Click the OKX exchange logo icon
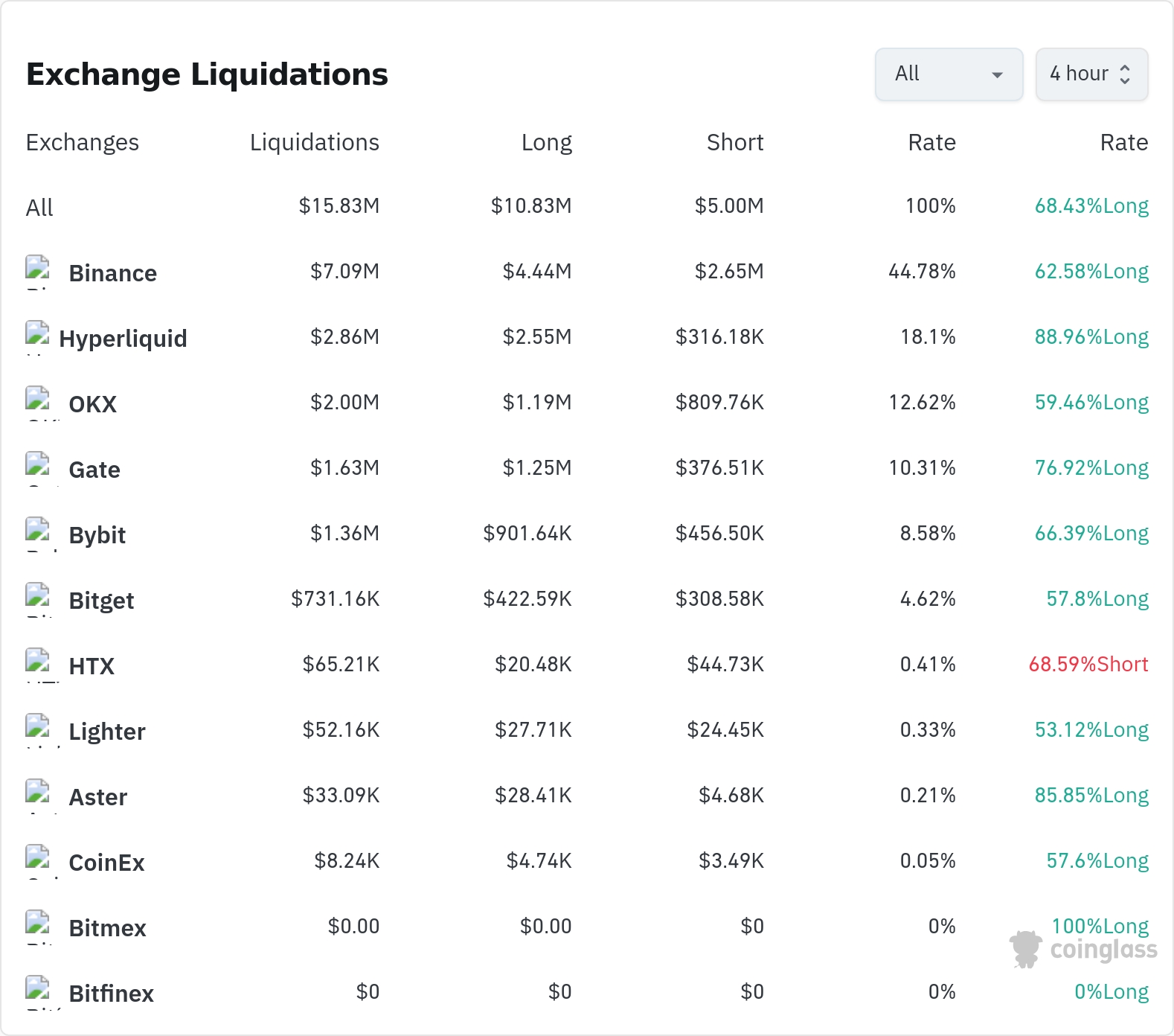The height and width of the screenshot is (1036, 1174). coord(38,403)
